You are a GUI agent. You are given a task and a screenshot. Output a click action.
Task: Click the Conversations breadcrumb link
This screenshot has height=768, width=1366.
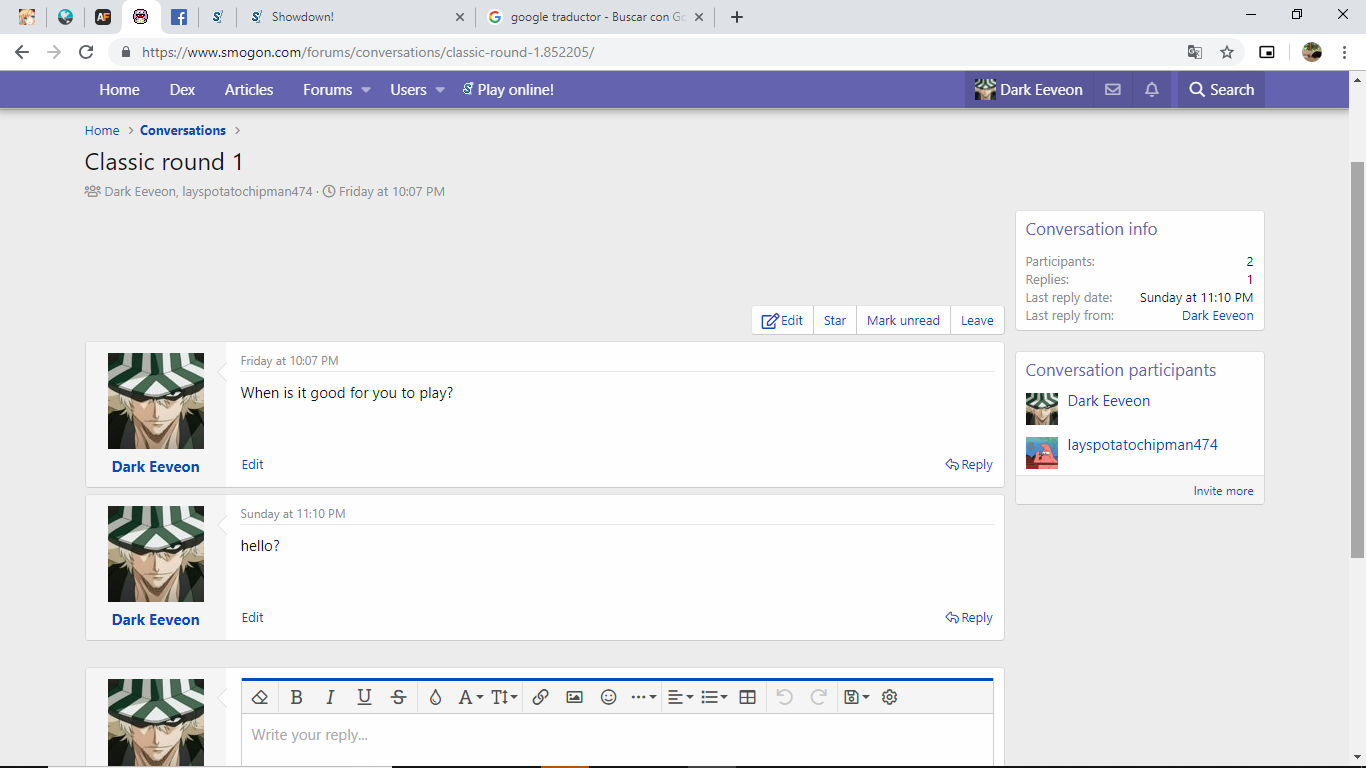click(x=183, y=131)
